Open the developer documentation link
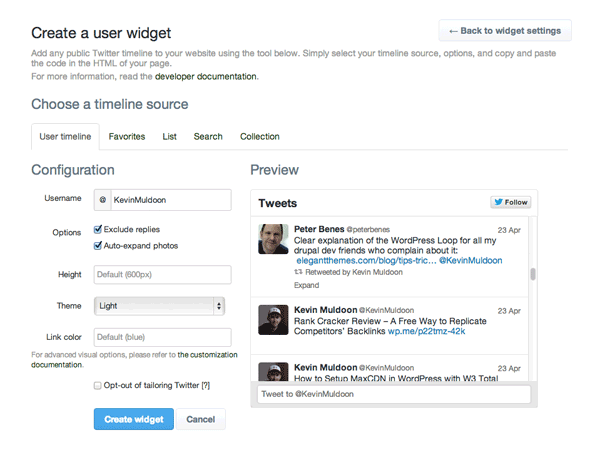 pyautogui.click(x=206, y=77)
